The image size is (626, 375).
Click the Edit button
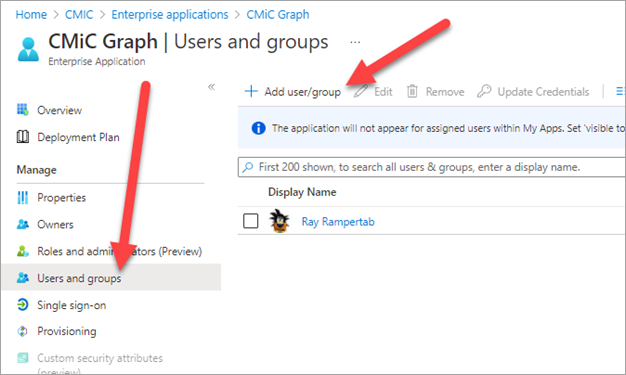[x=373, y=91]
